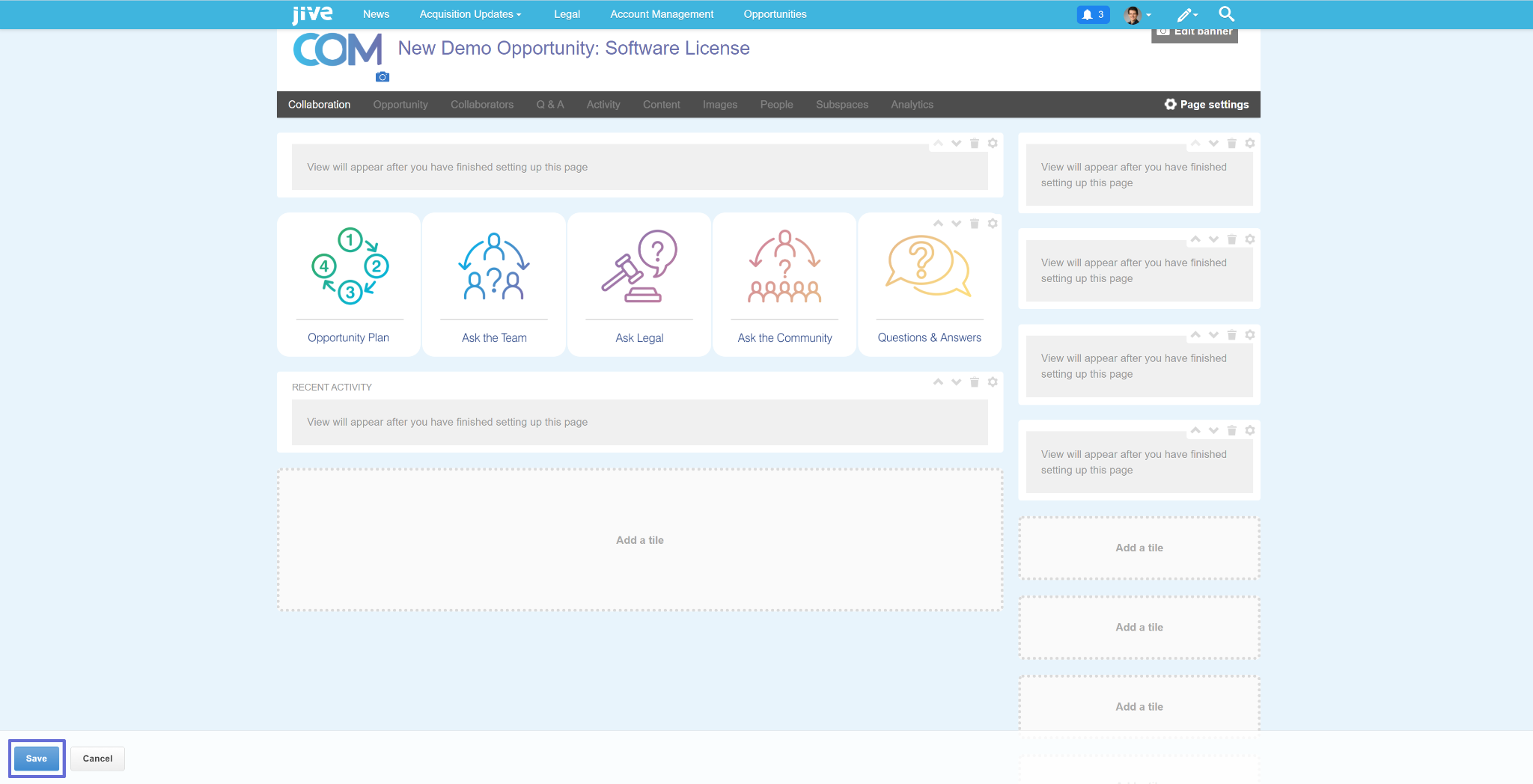Click the Questions & Answers speech-bubble icon

(928, 266)
